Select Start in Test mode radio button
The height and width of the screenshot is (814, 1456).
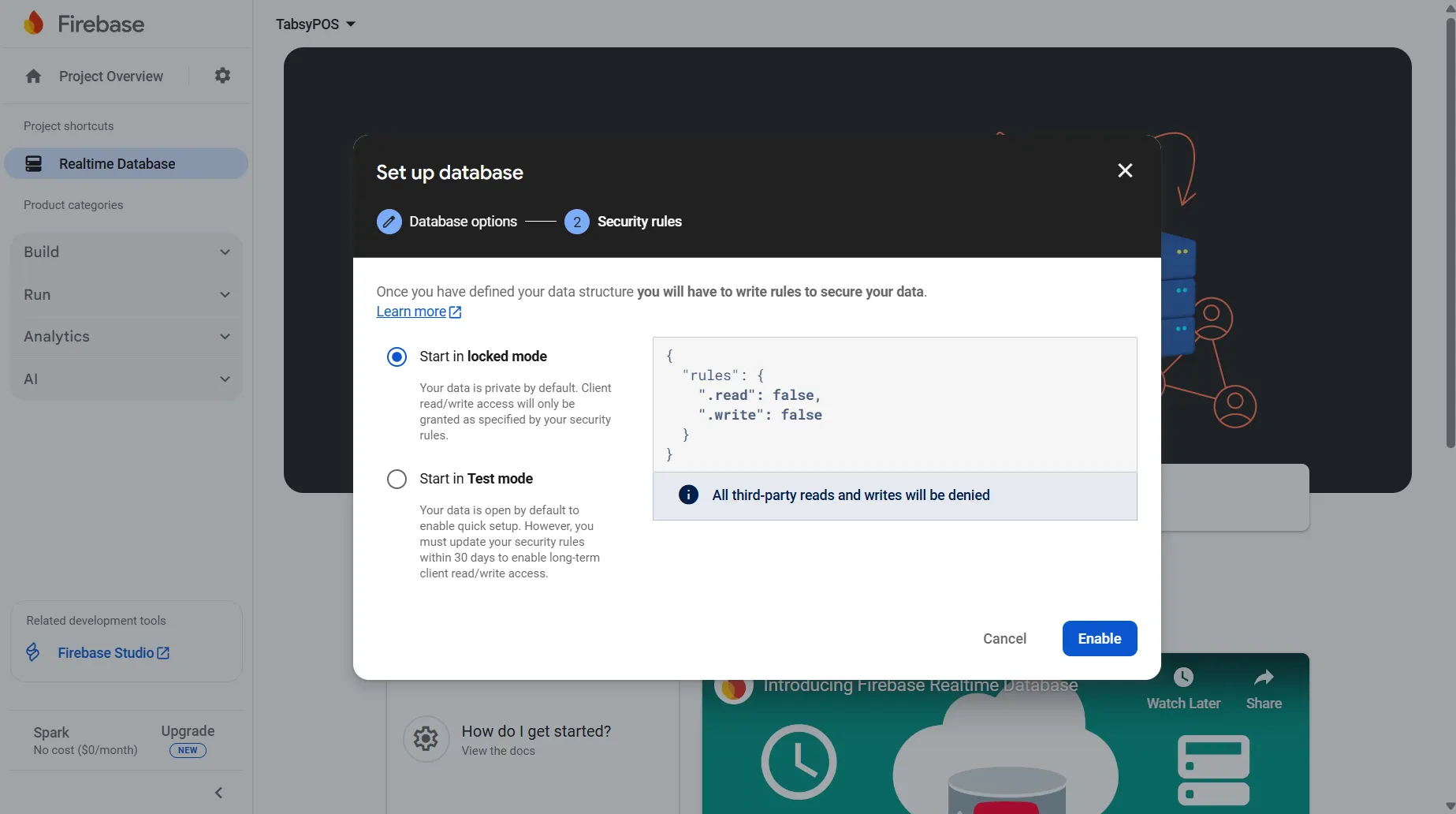coord(397,479)
